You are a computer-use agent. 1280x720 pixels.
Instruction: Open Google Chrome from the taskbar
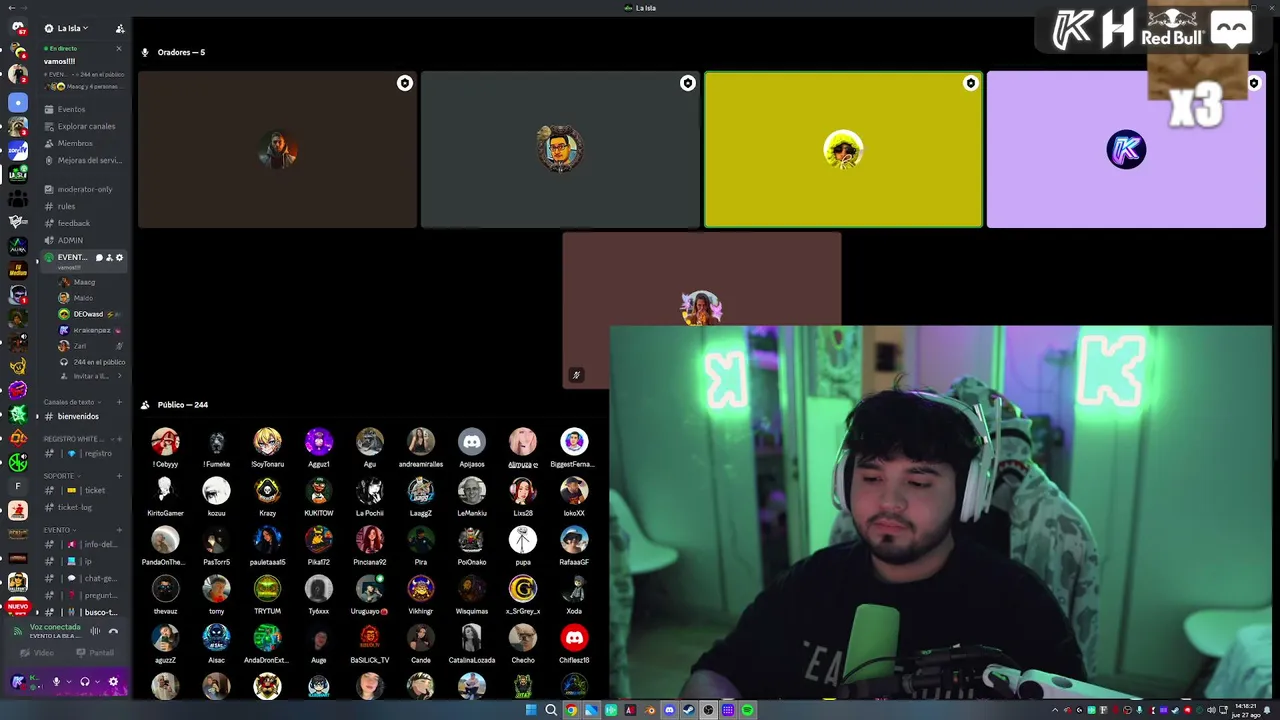[x=571, y=710]
